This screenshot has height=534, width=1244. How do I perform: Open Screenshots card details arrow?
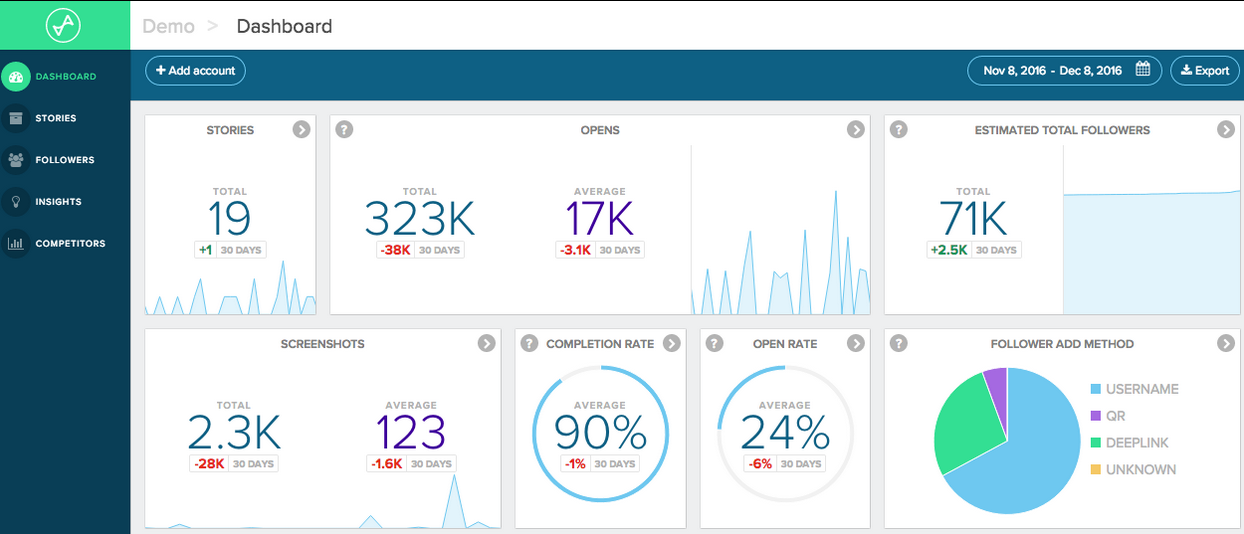[486, 344]
